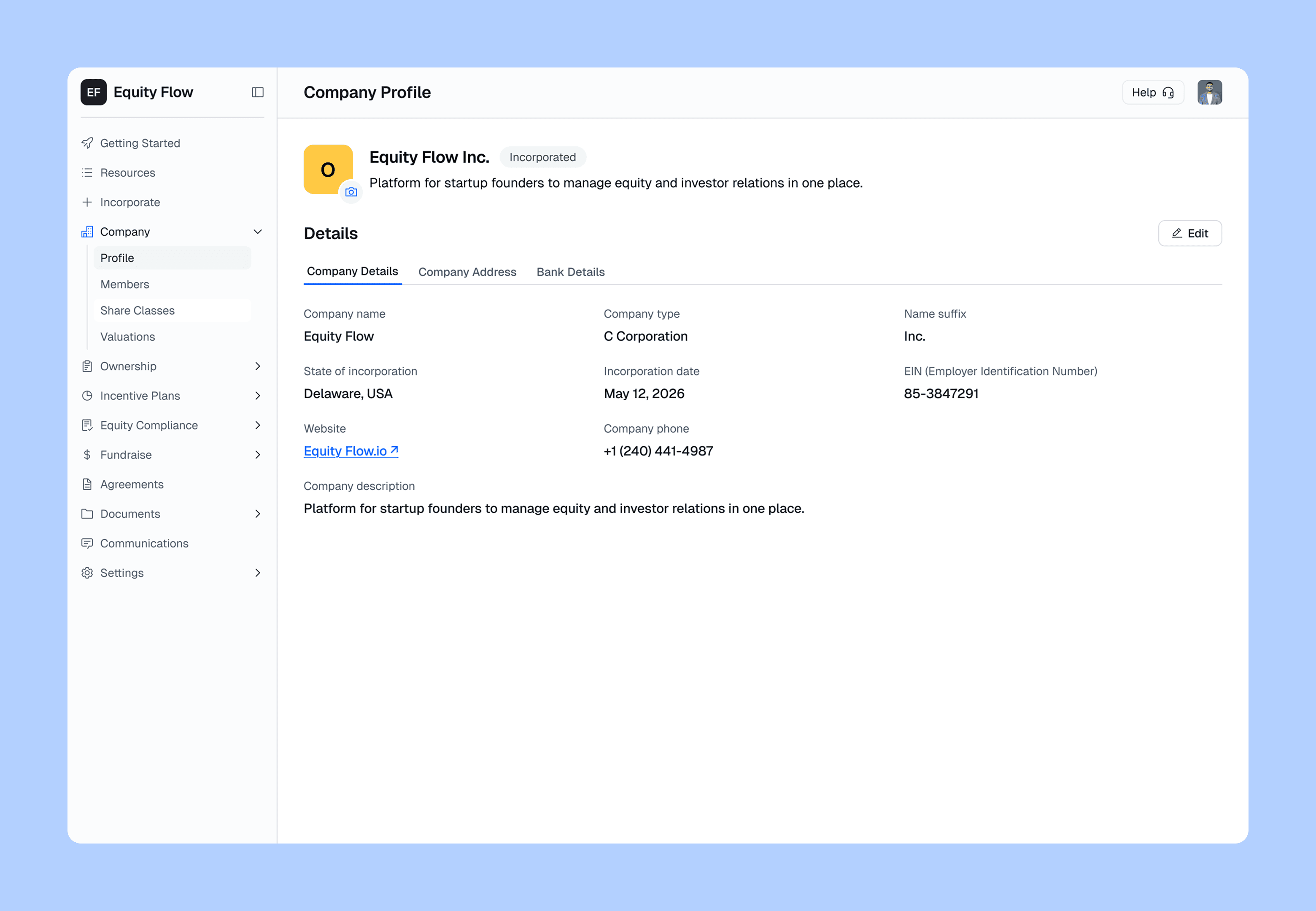Image resolution: width=1316 pixels, height=911 pixels.
Task: Switch to the Bank Details tab
Action: click(570, 272)
